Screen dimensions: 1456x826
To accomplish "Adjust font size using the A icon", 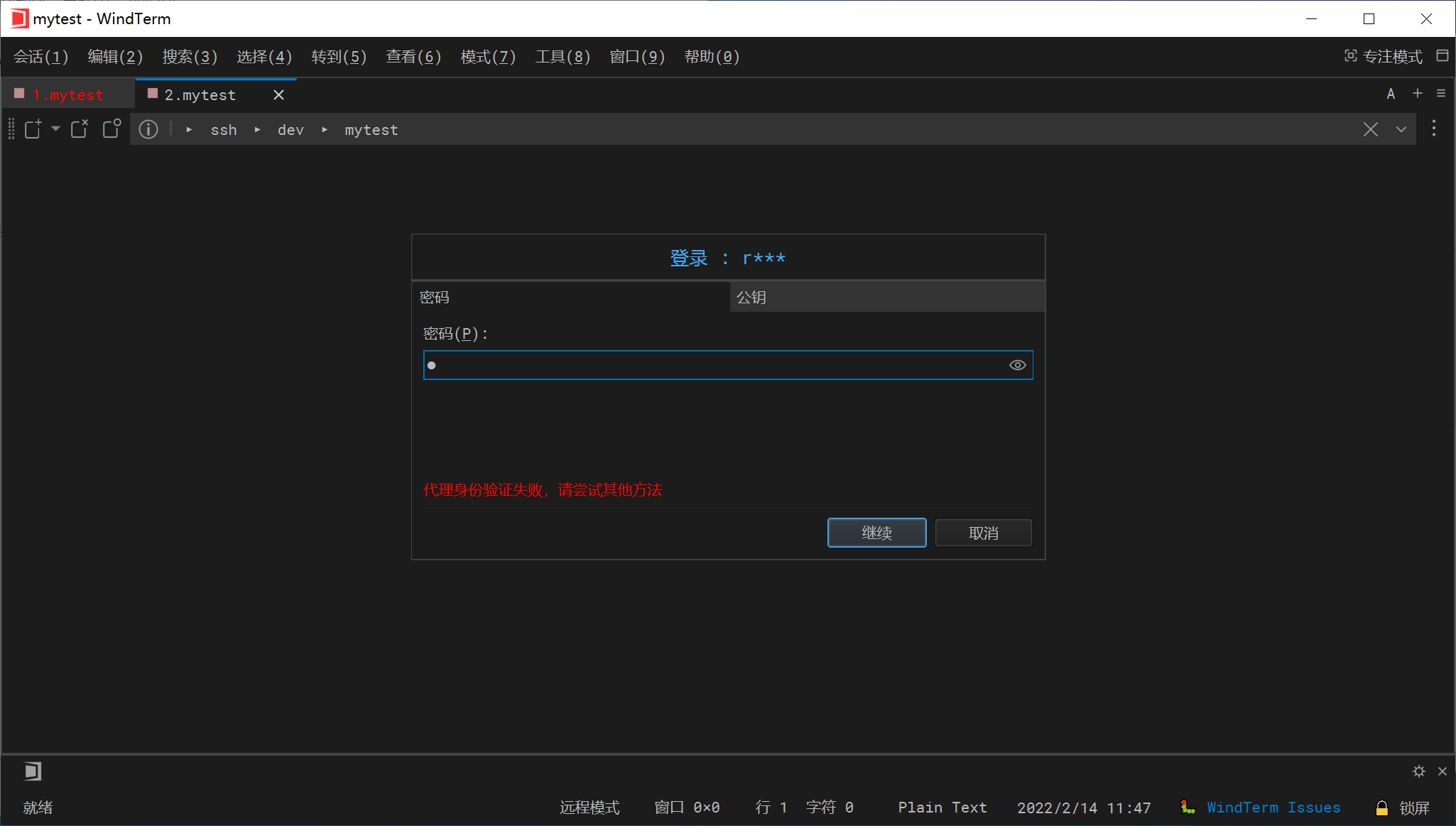I will coord(1390,93).
